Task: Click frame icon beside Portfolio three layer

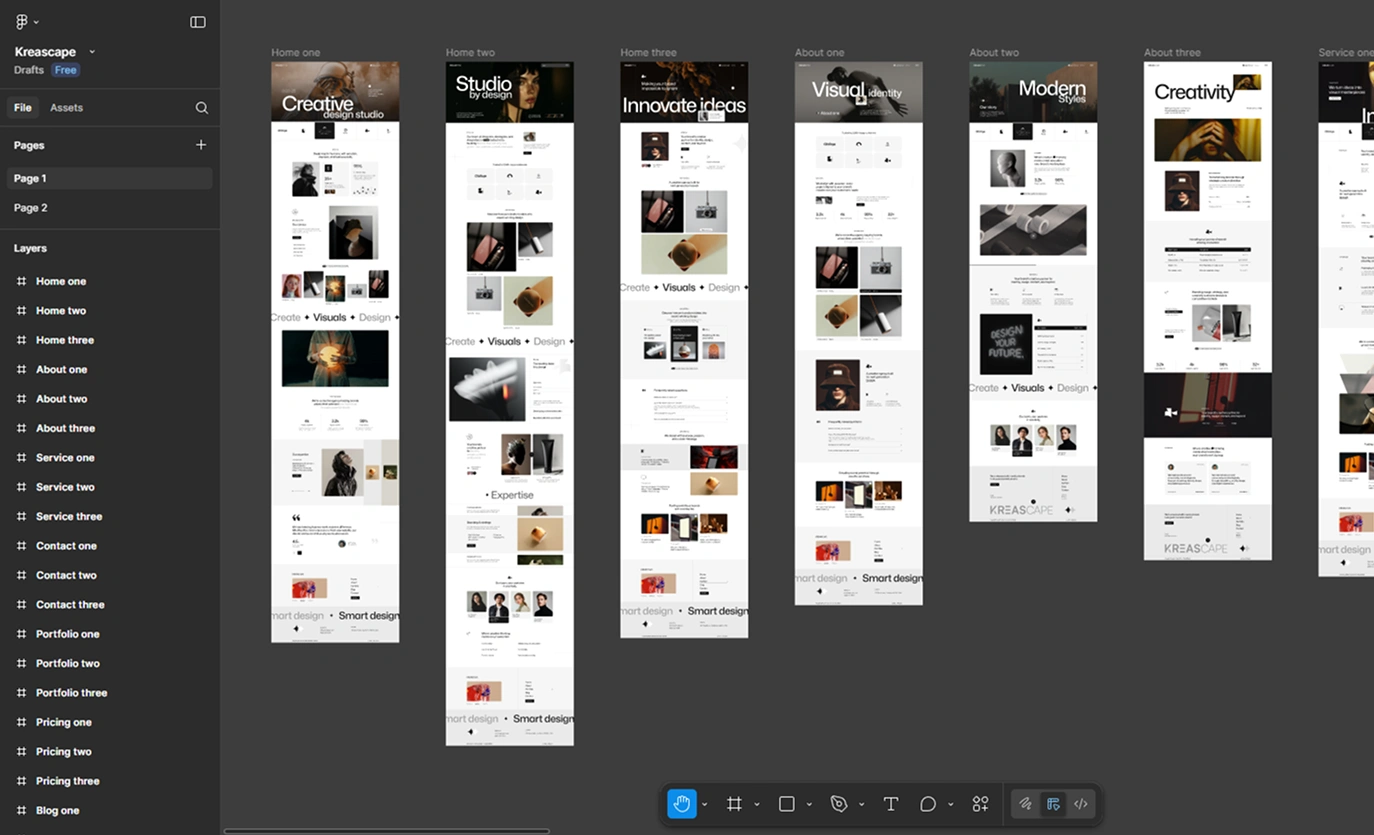Action: click(21, 693)
